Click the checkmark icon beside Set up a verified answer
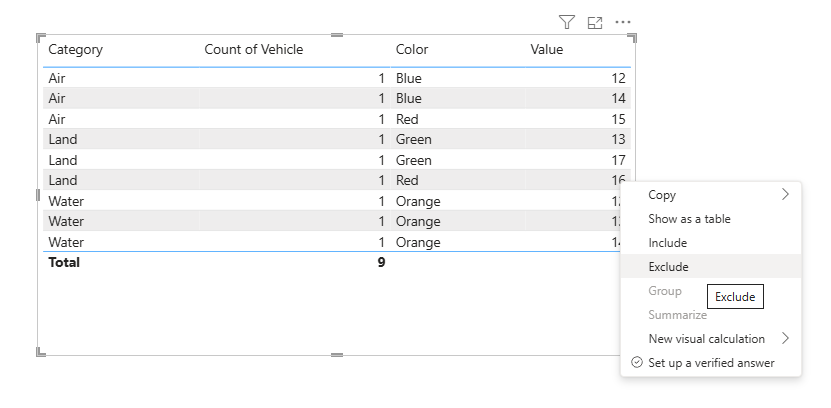The width and height of the screenshot is (831, 408). pos(636,363)
